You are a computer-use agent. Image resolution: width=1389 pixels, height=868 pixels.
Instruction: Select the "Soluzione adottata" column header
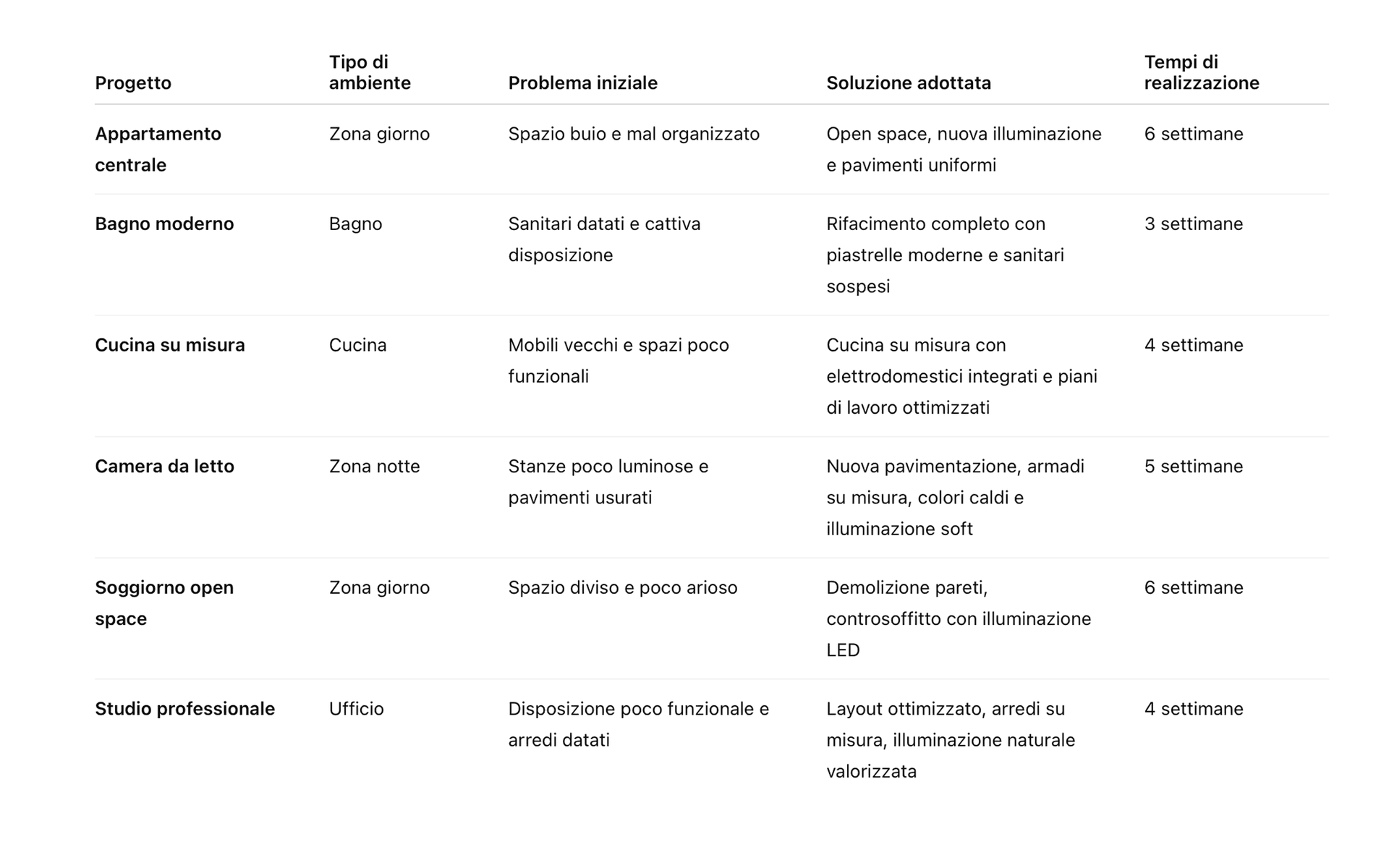tap(908, 83)
